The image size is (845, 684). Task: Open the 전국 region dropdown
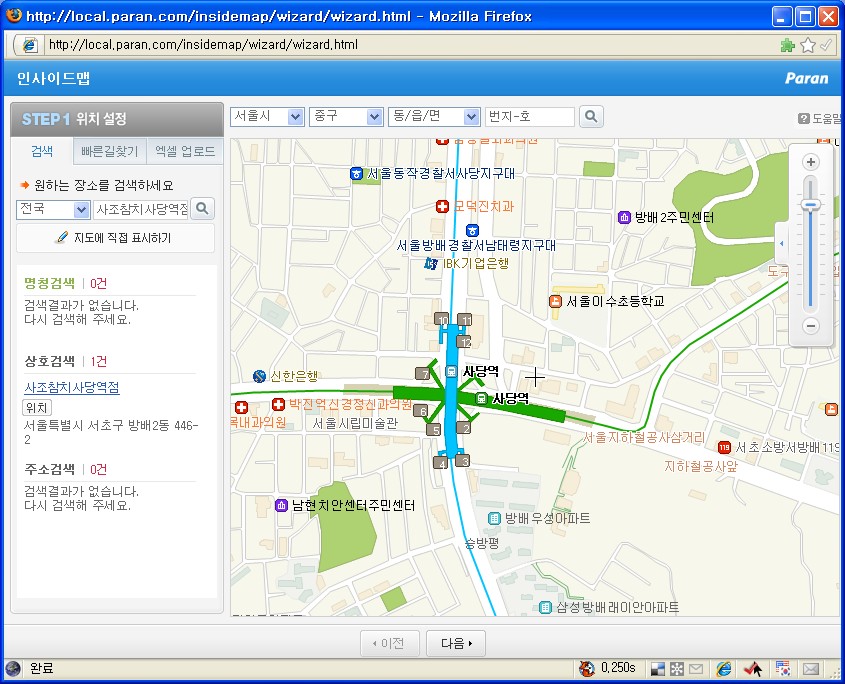(x=53, y=209)
